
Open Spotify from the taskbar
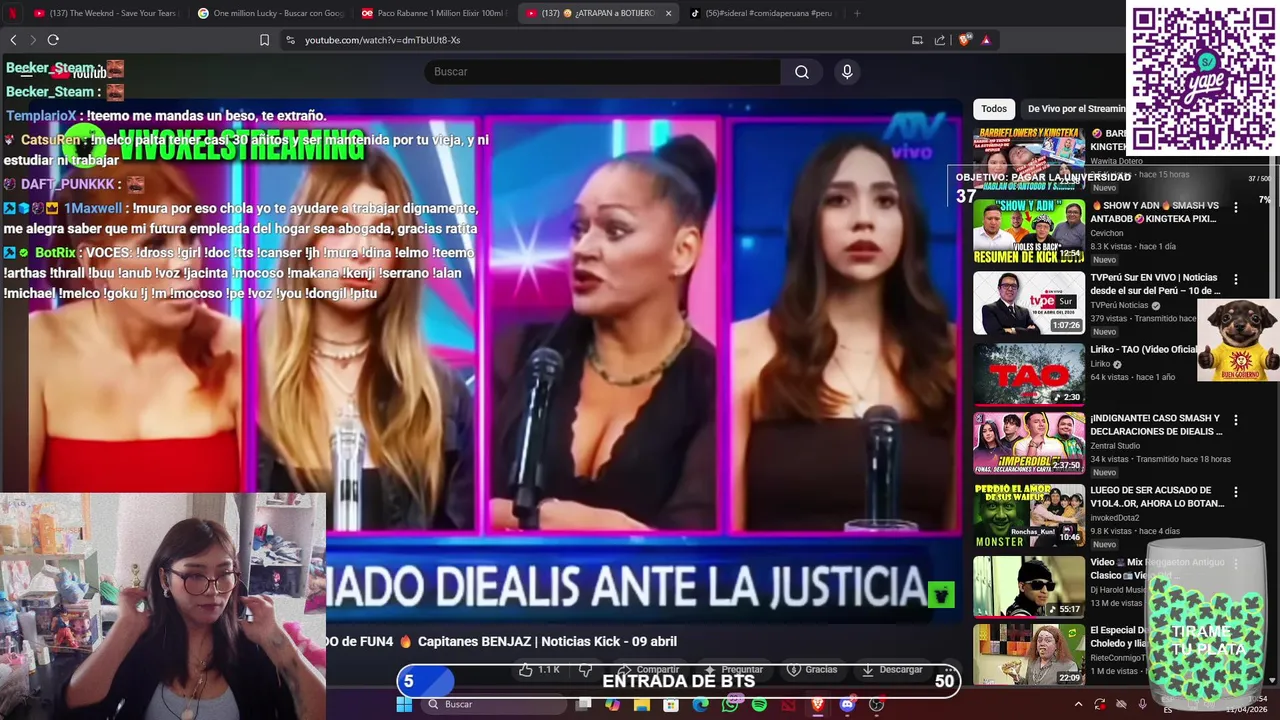tap(759, 704)
